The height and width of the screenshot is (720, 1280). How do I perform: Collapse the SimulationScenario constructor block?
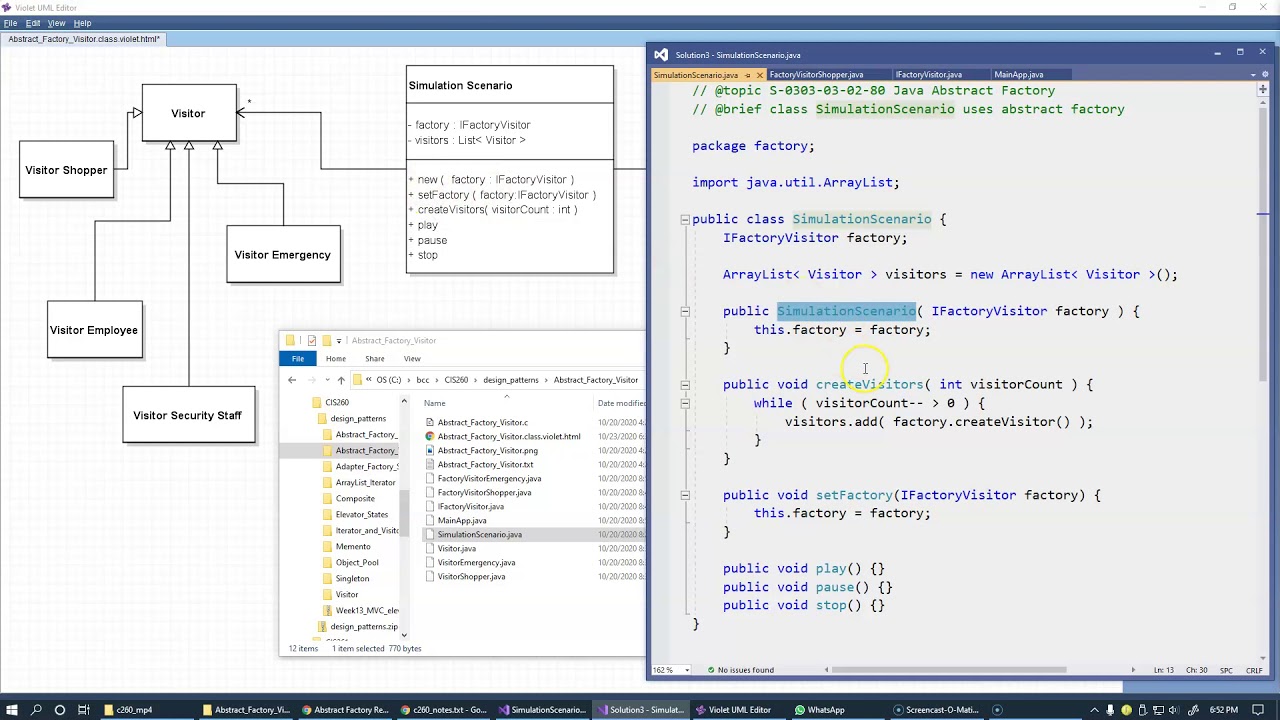tap(685, 311)
